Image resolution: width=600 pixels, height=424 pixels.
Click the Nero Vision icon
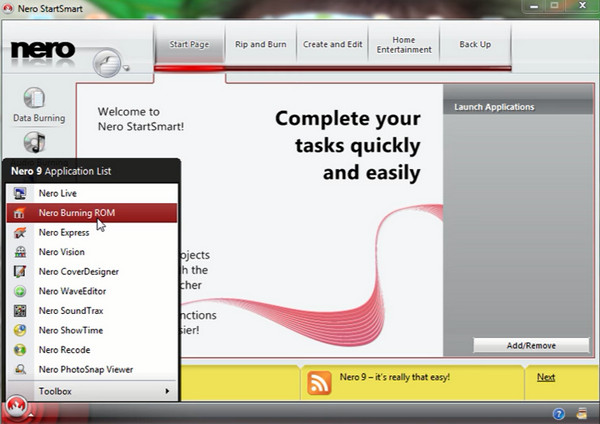[20, 252]
